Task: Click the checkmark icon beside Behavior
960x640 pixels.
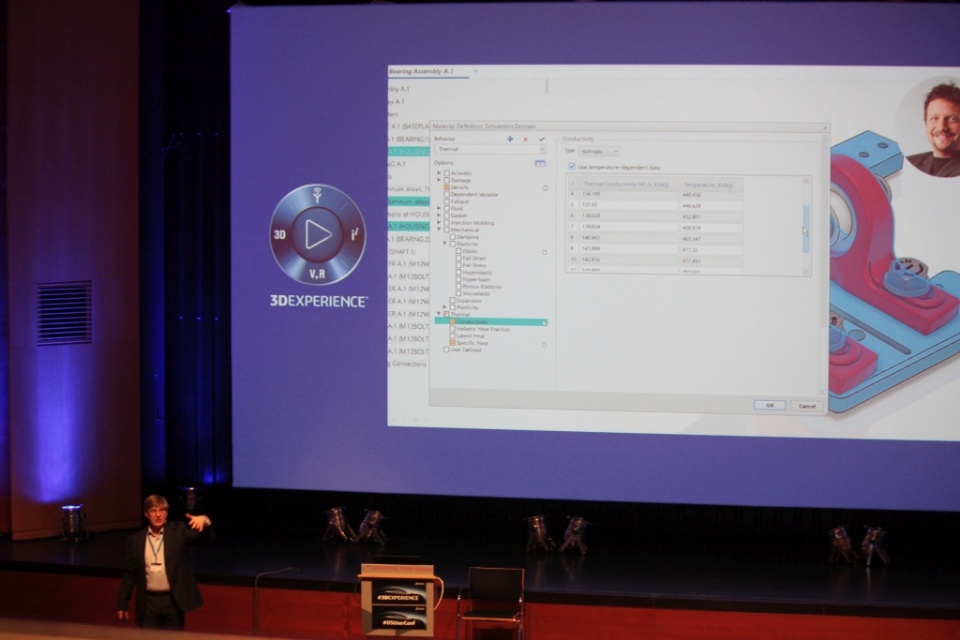Action: [x=541, y=139]
